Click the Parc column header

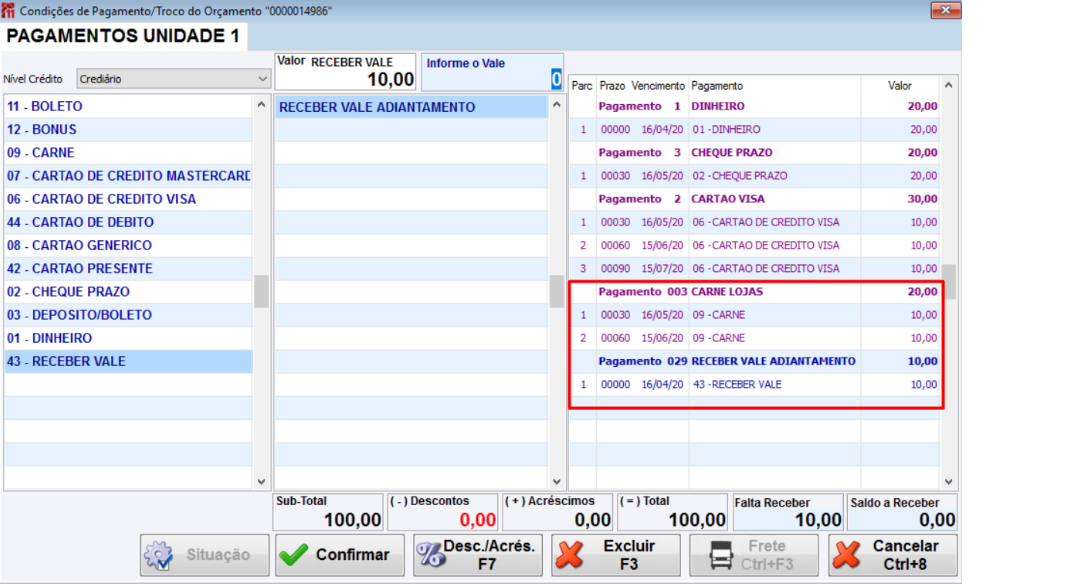pyautogui.click(x=582, y=85)
